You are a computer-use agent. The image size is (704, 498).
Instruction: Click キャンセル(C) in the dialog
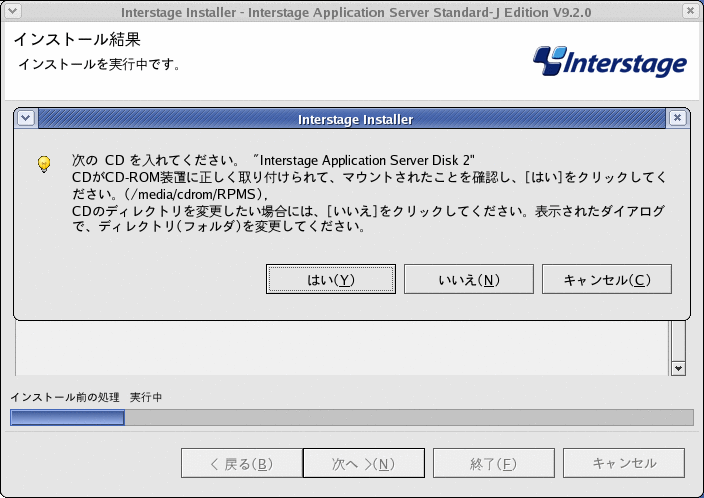pos(607,279)
